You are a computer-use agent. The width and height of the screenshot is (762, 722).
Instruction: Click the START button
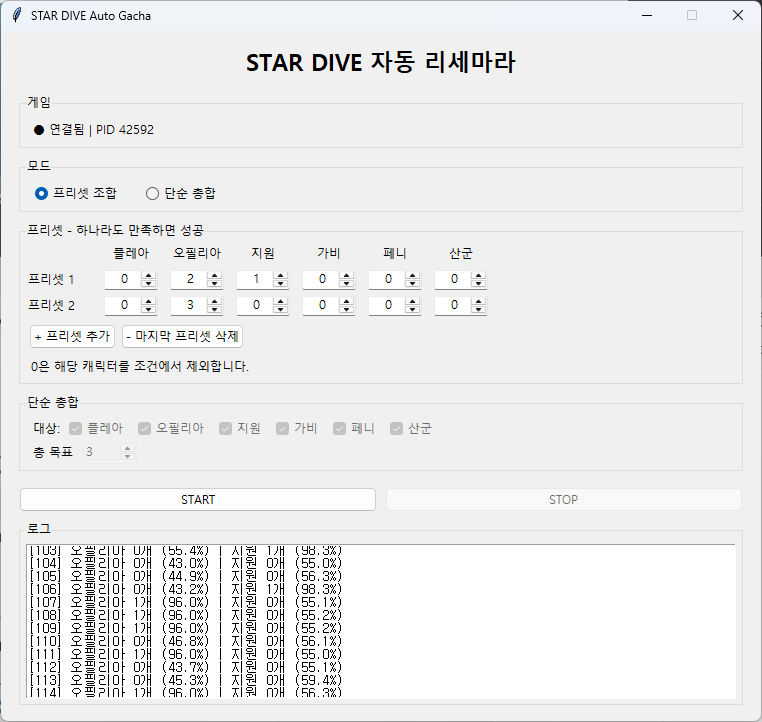(198, 499)
